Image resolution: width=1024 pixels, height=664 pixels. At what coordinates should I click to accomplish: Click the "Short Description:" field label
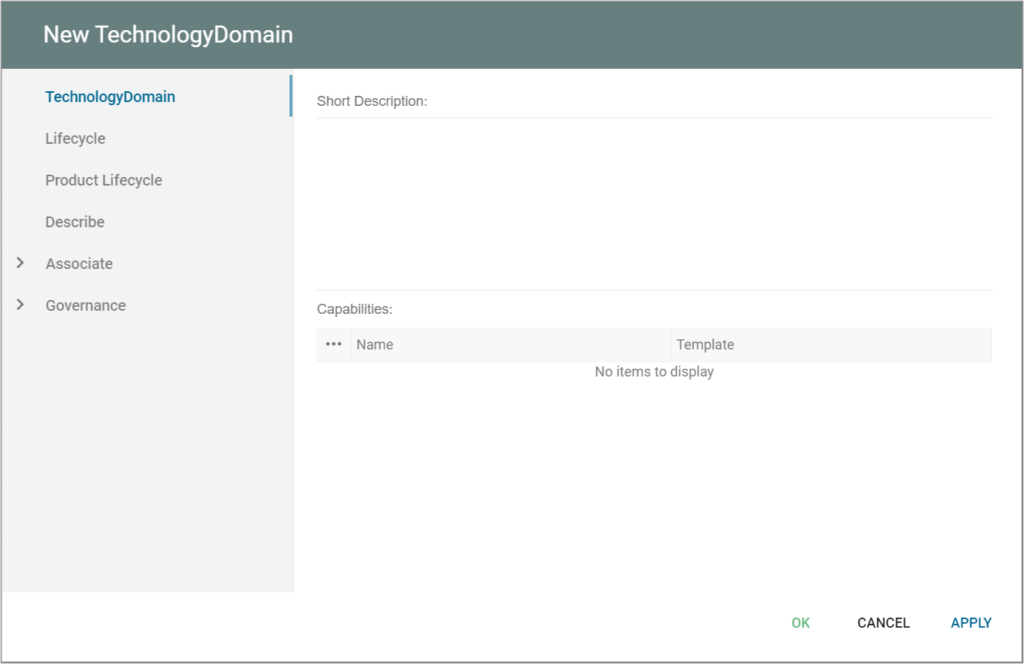(372, 101)
